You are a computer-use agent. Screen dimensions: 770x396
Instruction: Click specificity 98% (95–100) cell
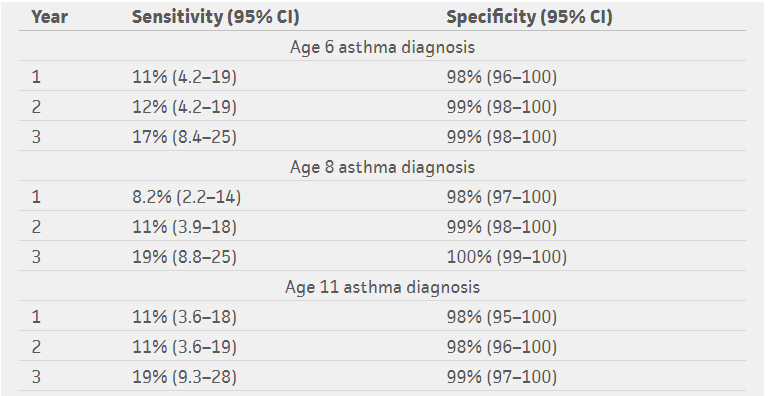pyautogui.click(x=502, y=317)
